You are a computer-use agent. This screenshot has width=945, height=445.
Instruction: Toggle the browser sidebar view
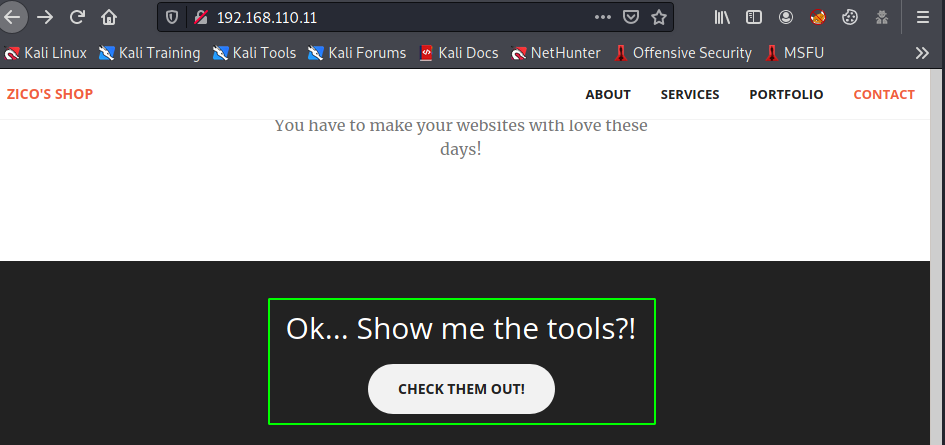coord(754,17)
